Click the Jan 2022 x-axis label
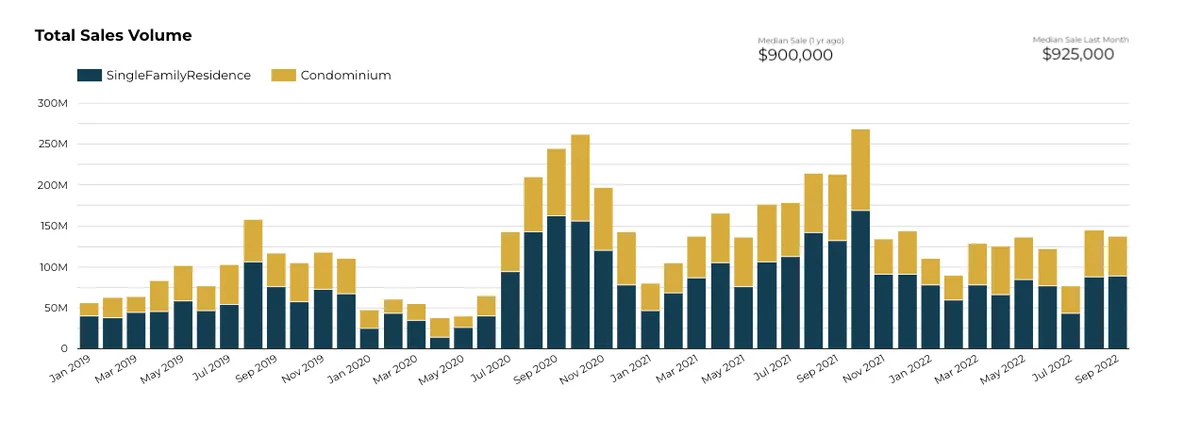The width and height of the screenshot is (1200, 424). point(912,366)
